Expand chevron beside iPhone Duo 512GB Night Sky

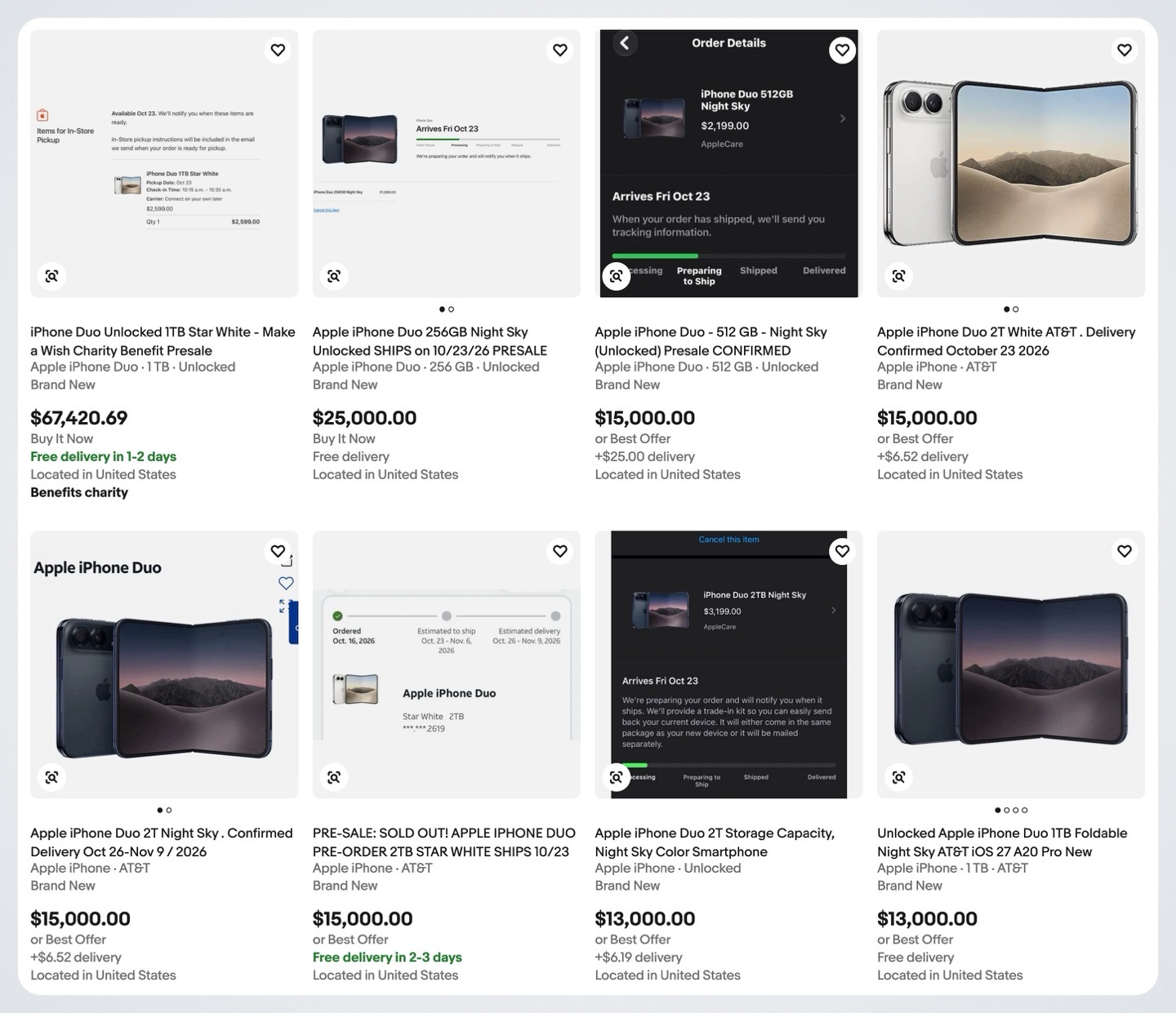(843, 119)
